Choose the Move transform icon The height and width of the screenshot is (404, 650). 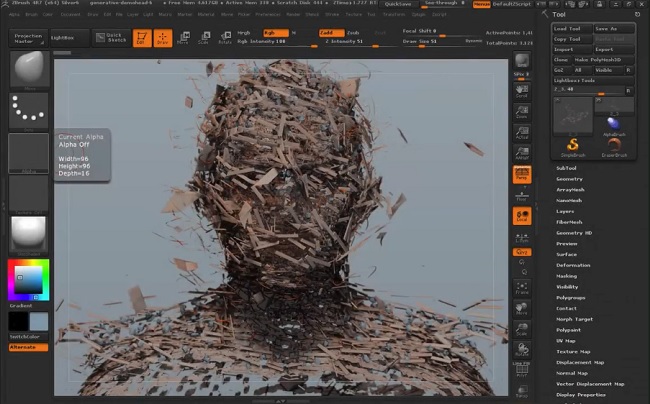[x=183, y=38]
